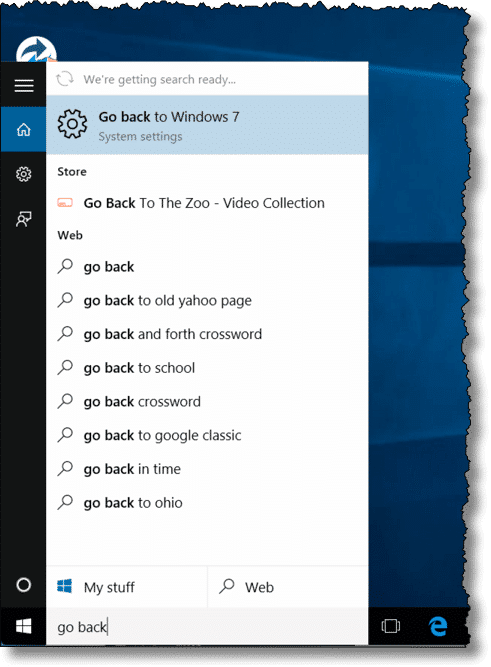This screenshot has width=491, height=667.
Task: Select the 'go back' web suggestion
Action: click(207, 267)
